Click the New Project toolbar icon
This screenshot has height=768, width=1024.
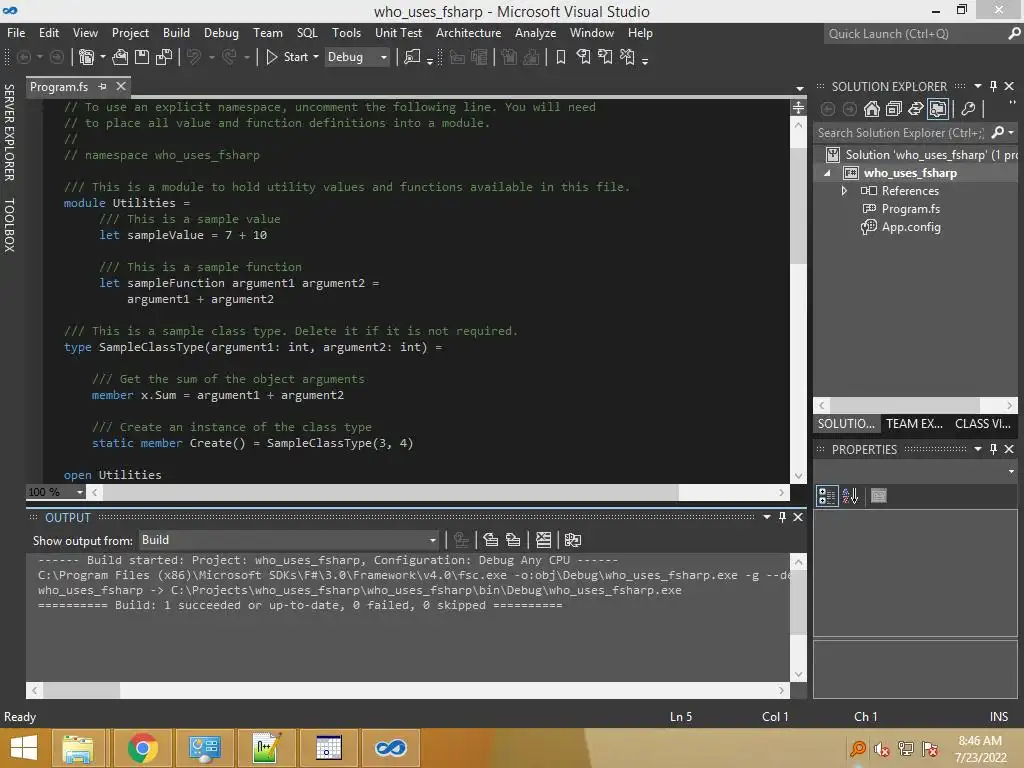(x=86, y=57)
